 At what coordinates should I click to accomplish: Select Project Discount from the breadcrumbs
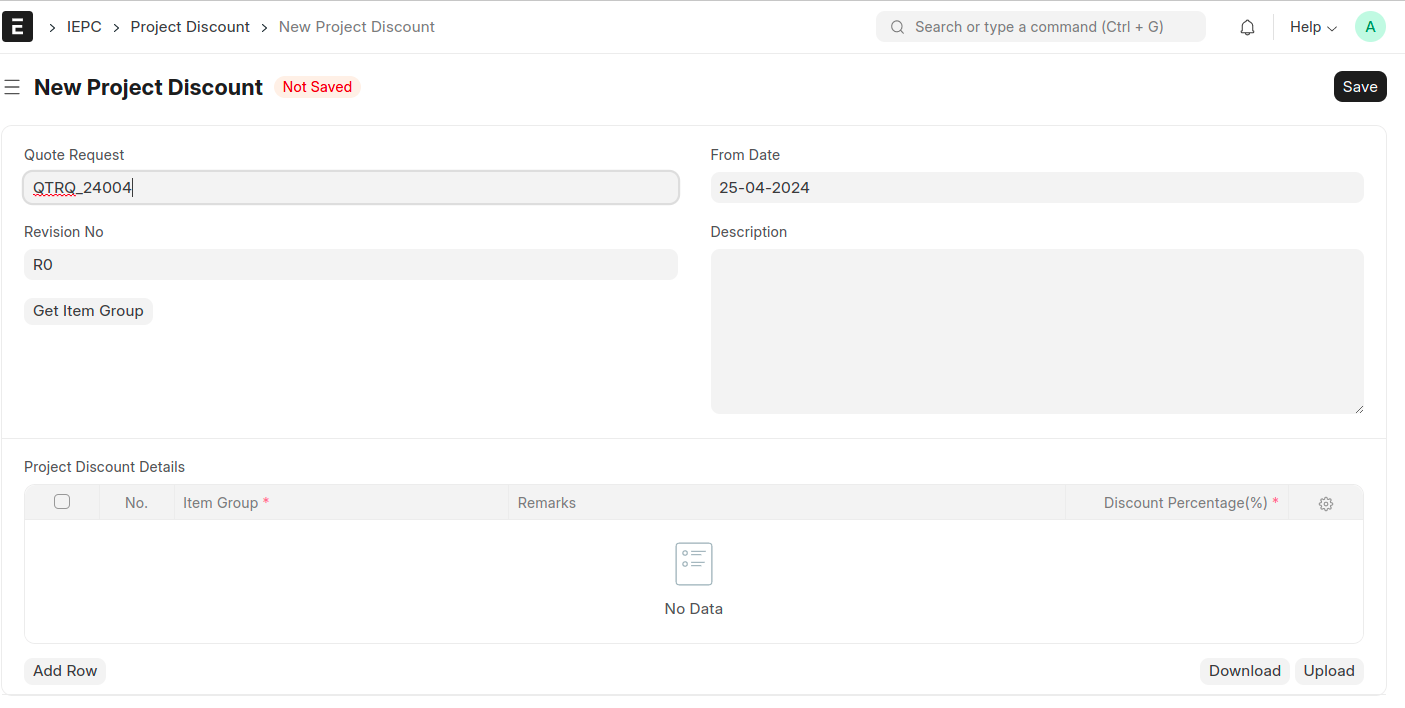pyautogui.click(x=190, y=26)
